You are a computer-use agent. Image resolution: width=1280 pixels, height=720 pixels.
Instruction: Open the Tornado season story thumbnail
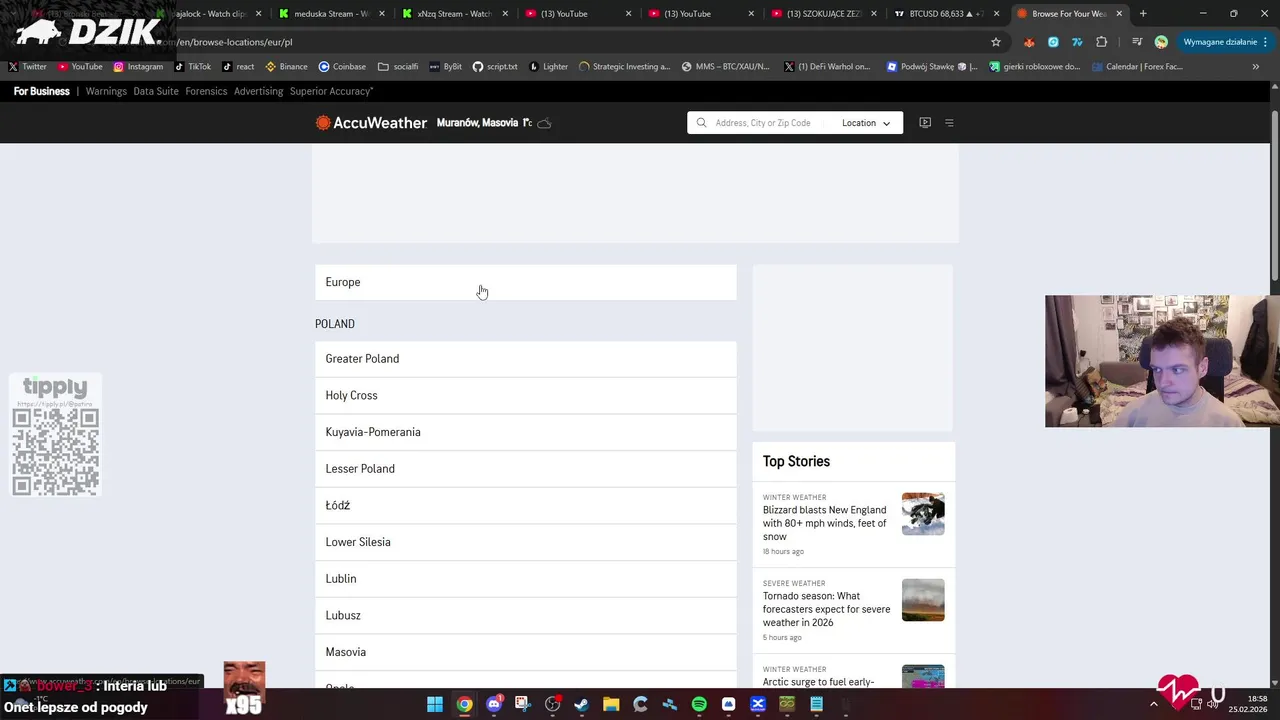[x=923, y=600]
